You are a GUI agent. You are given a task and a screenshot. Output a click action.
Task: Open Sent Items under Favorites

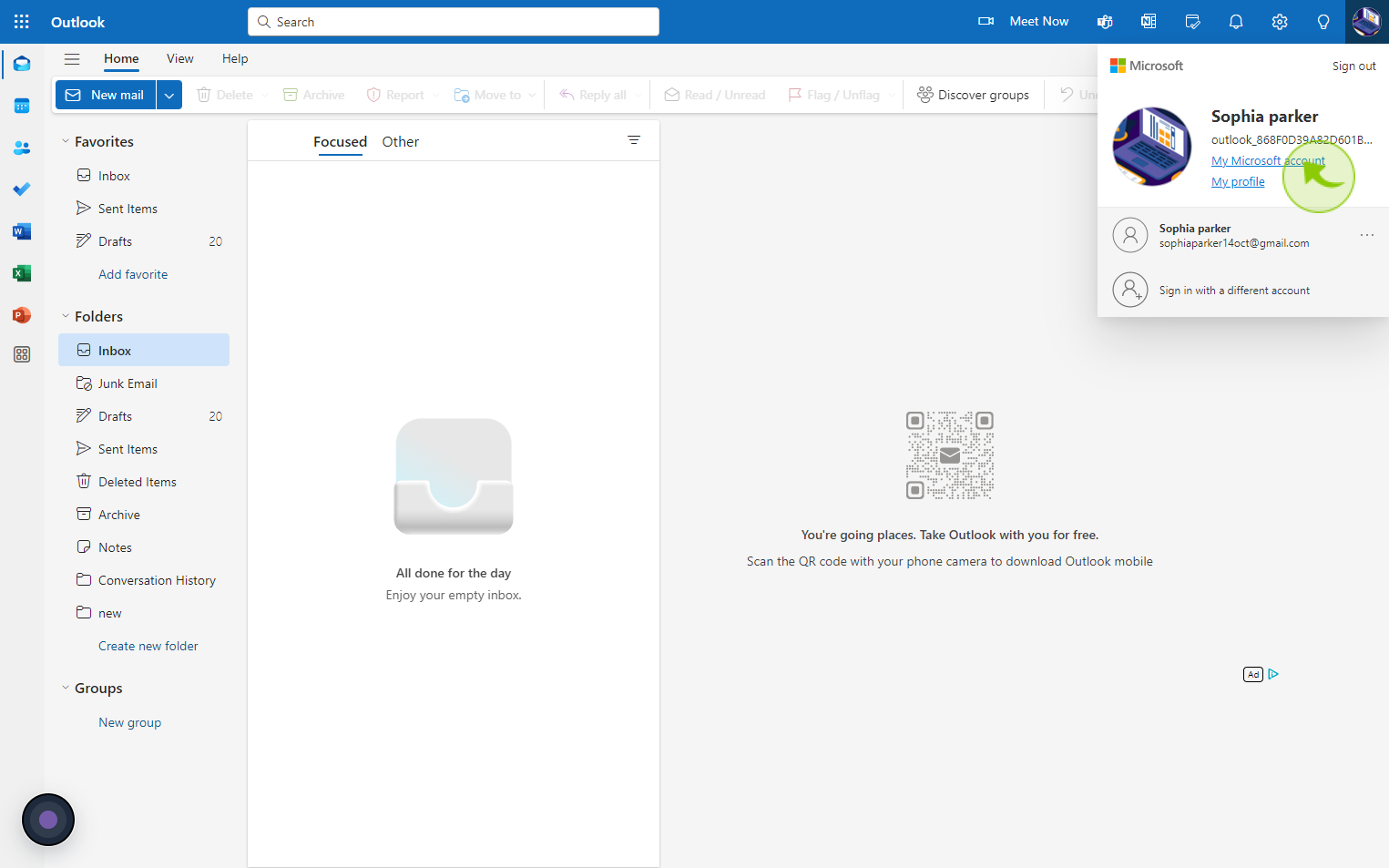(x=144, y=209)
